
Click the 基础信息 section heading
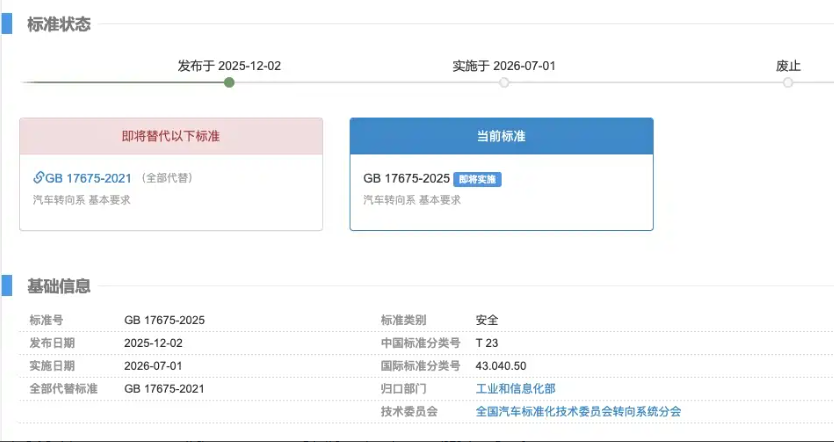pos(59,286)
